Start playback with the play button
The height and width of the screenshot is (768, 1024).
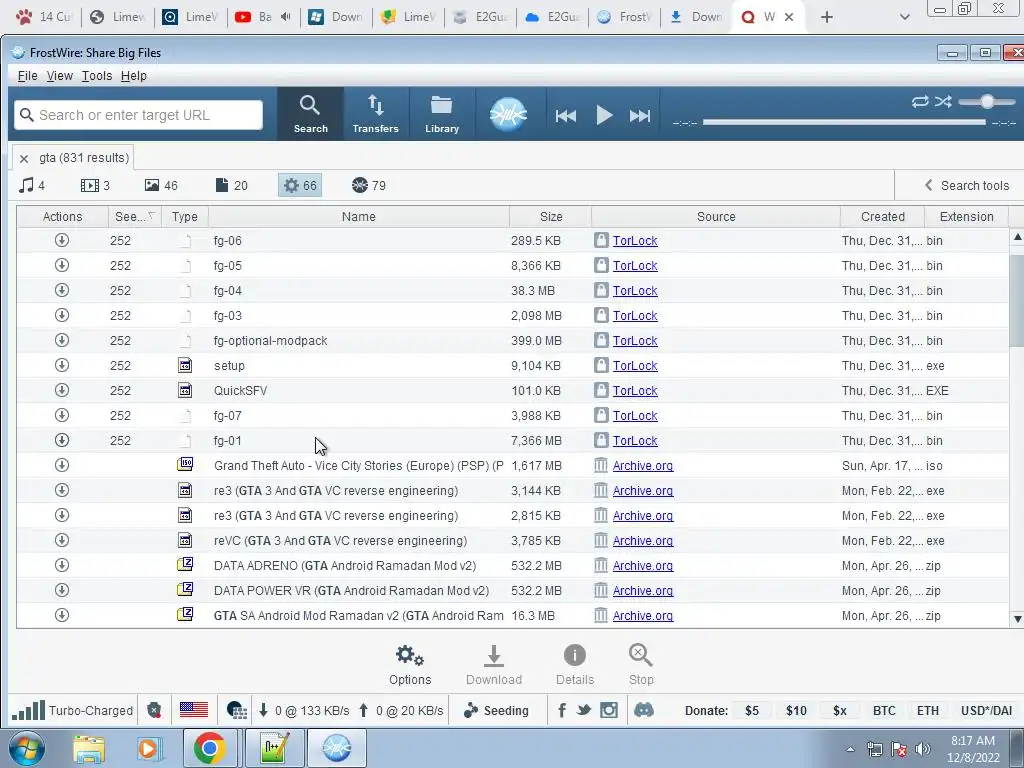[604, 116]
